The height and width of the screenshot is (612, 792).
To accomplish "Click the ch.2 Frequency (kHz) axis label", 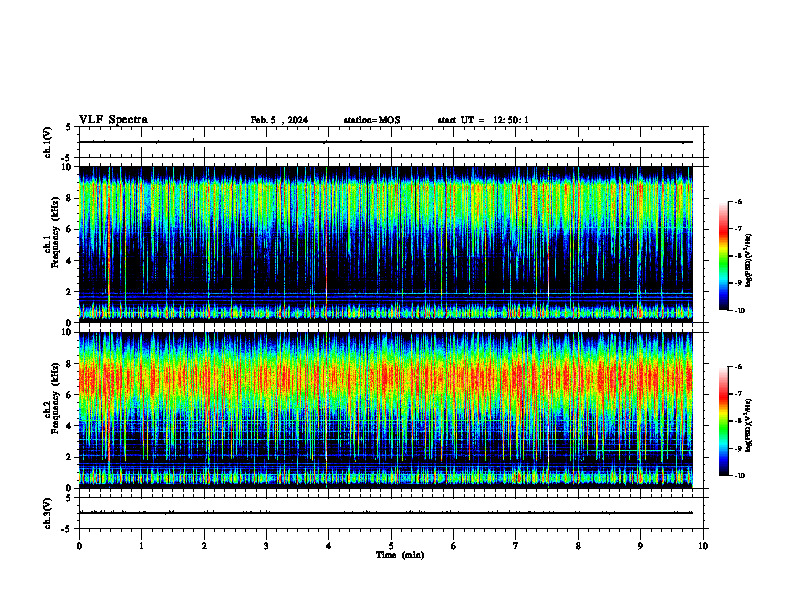I will click(x=53, y=400).
